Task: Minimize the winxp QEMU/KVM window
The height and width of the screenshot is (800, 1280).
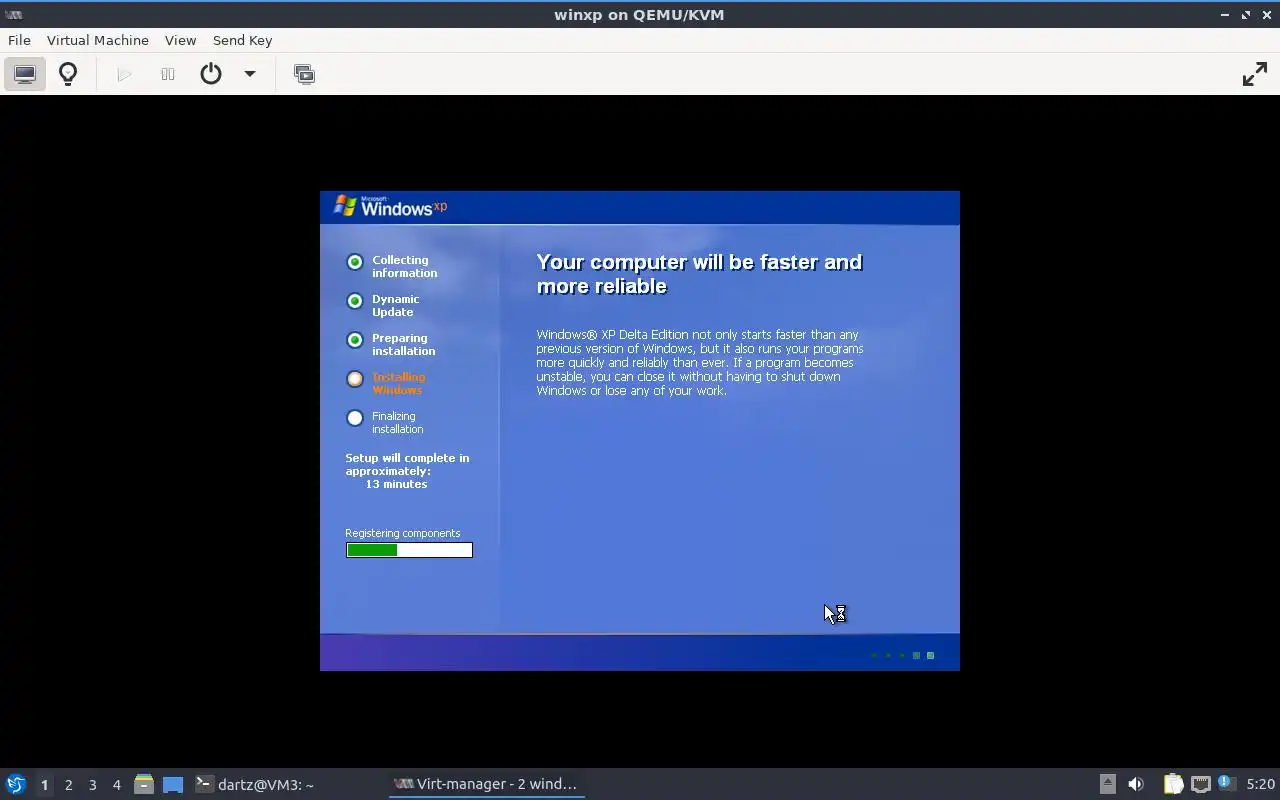Action: (1225, 15)
